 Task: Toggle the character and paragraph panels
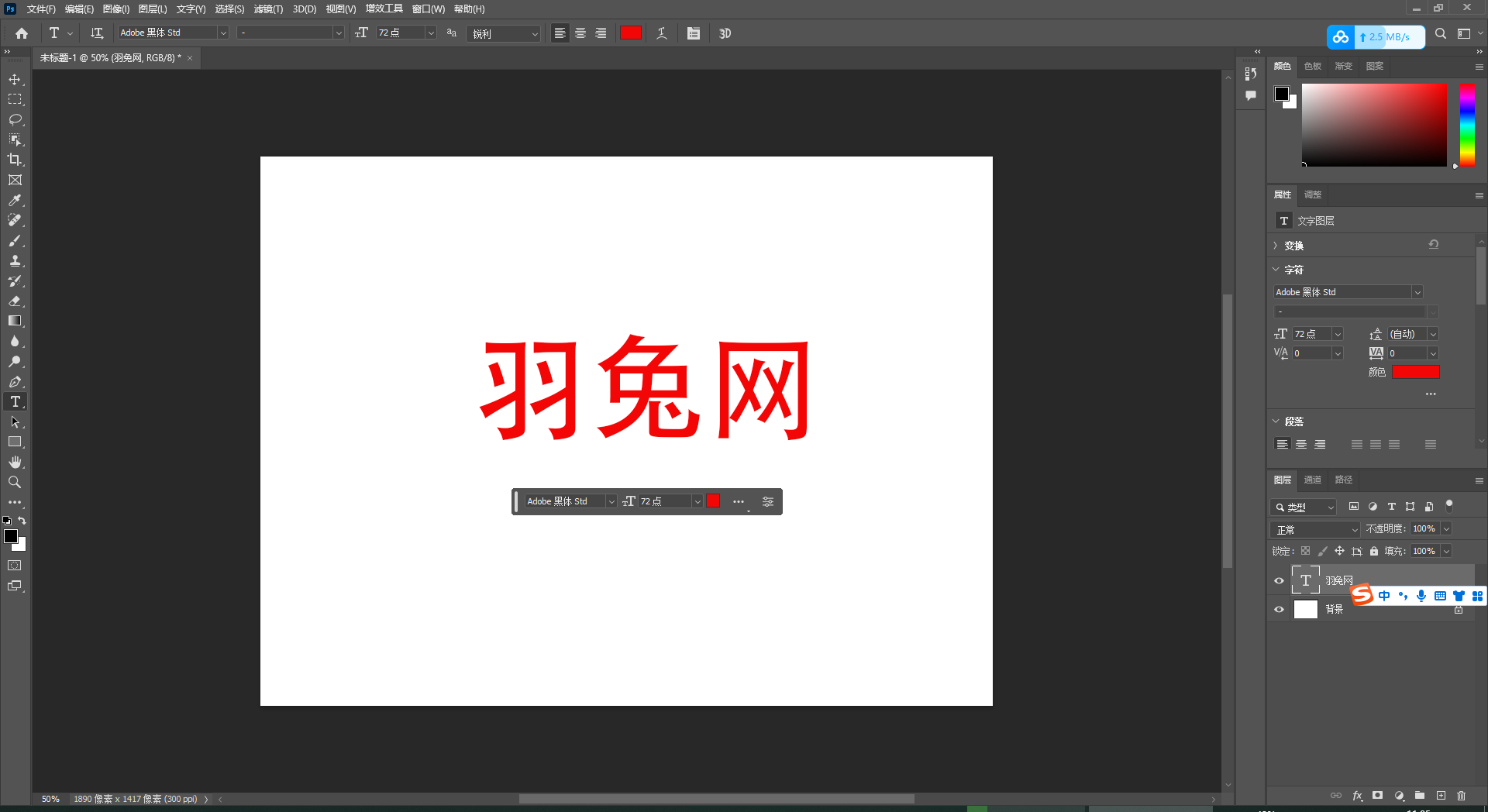point(694,33)
